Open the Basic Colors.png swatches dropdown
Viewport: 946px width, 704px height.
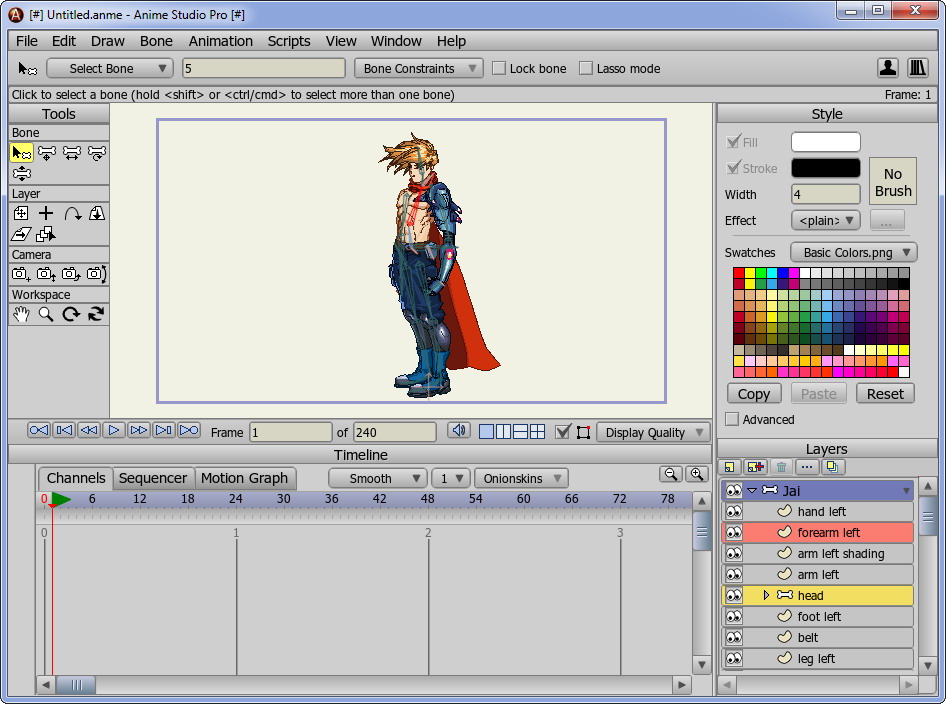click(x=854, y=252)
